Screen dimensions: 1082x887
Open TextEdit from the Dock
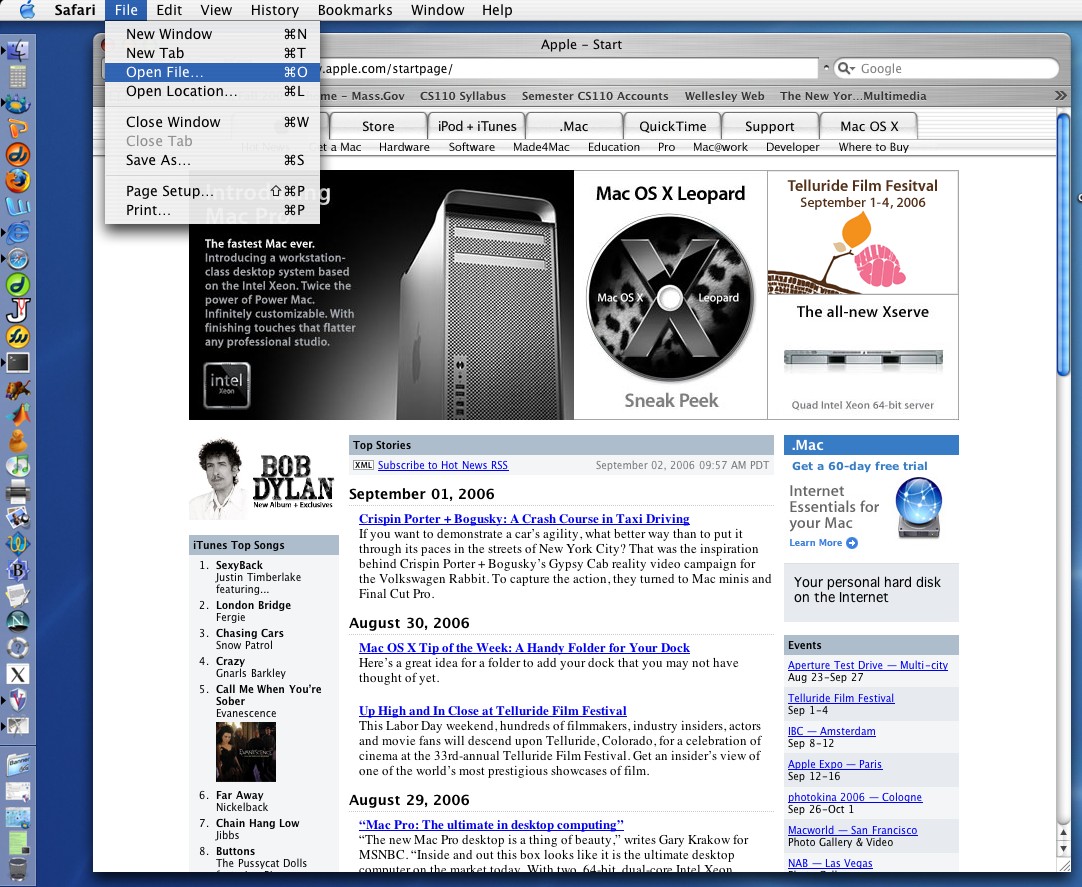point(17,596)
